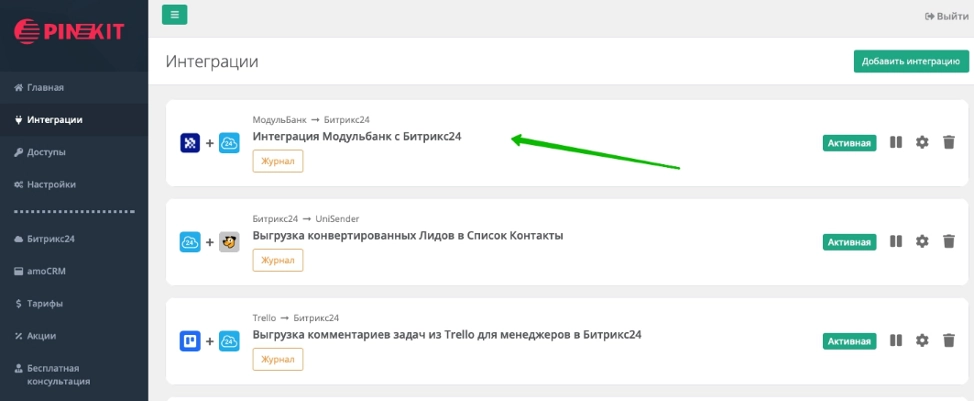Open settings gear for Trello integration
The width and height of the screenshot is (974, 402).
coord(922,340)
